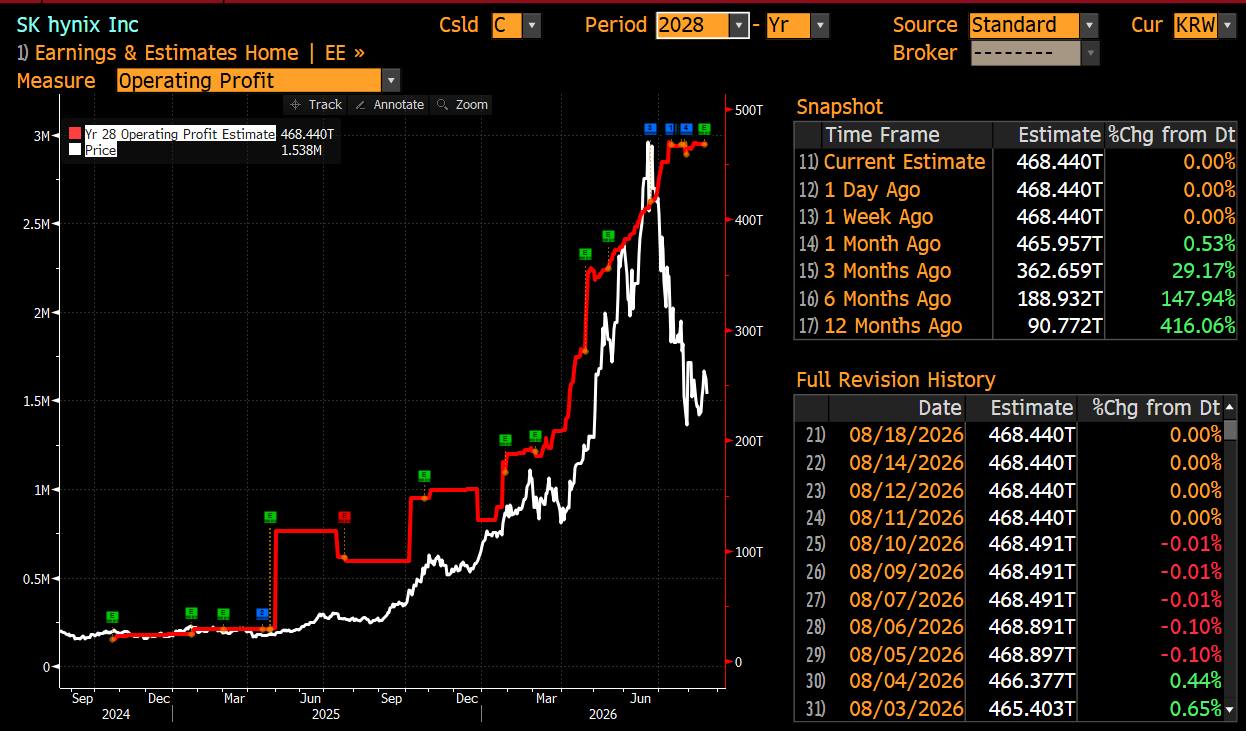Screen dimensions: 1246x731
Task: Activate the chart Zoom magnifier tool
Action: point(462,104)
